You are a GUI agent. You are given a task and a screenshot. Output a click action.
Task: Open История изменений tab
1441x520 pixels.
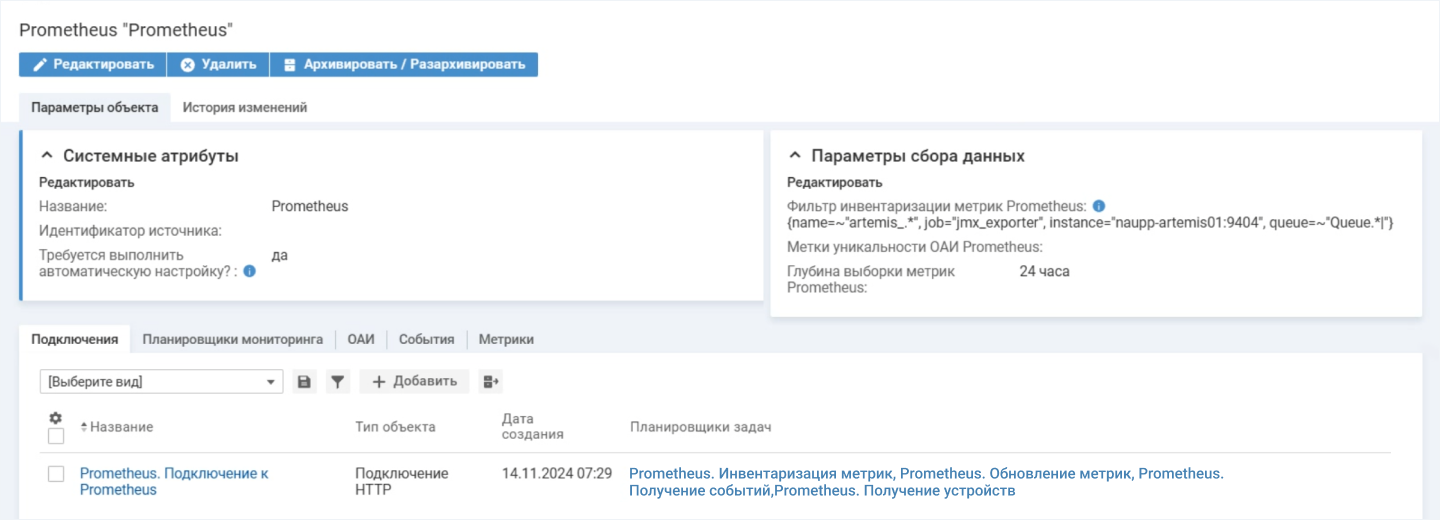245,108
